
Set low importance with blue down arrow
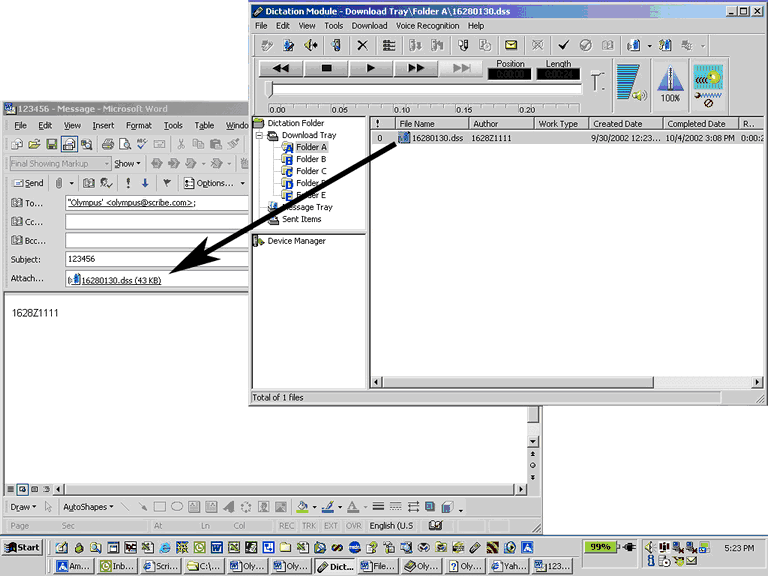pyautogui.click(x=145, y=183)
